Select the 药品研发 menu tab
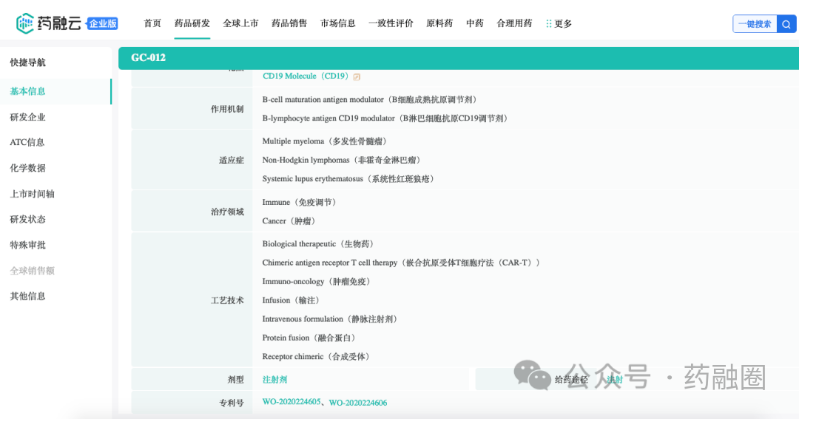Image resolution: width=827 pixels, height=428 pixels. pyautogui.click(x=192, y=23)
